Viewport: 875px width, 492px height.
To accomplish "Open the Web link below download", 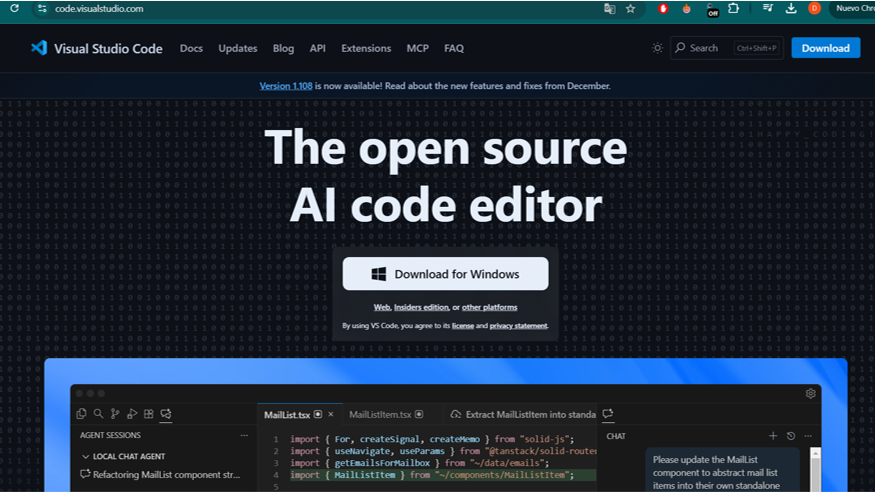I will 382,307.
